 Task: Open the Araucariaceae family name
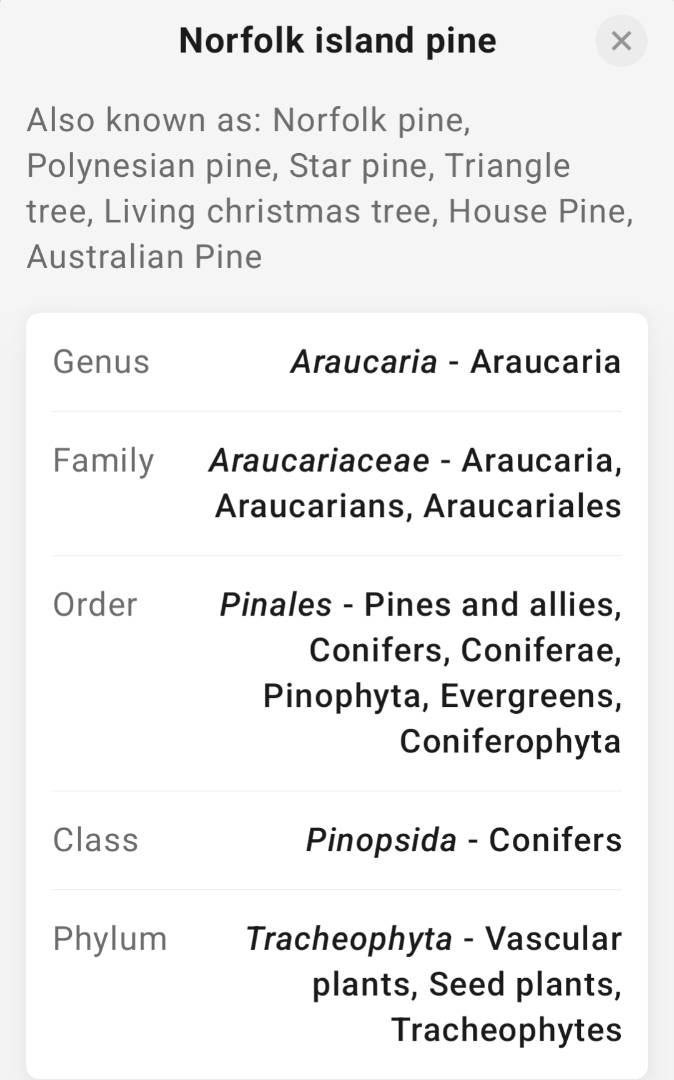[318, 460]
